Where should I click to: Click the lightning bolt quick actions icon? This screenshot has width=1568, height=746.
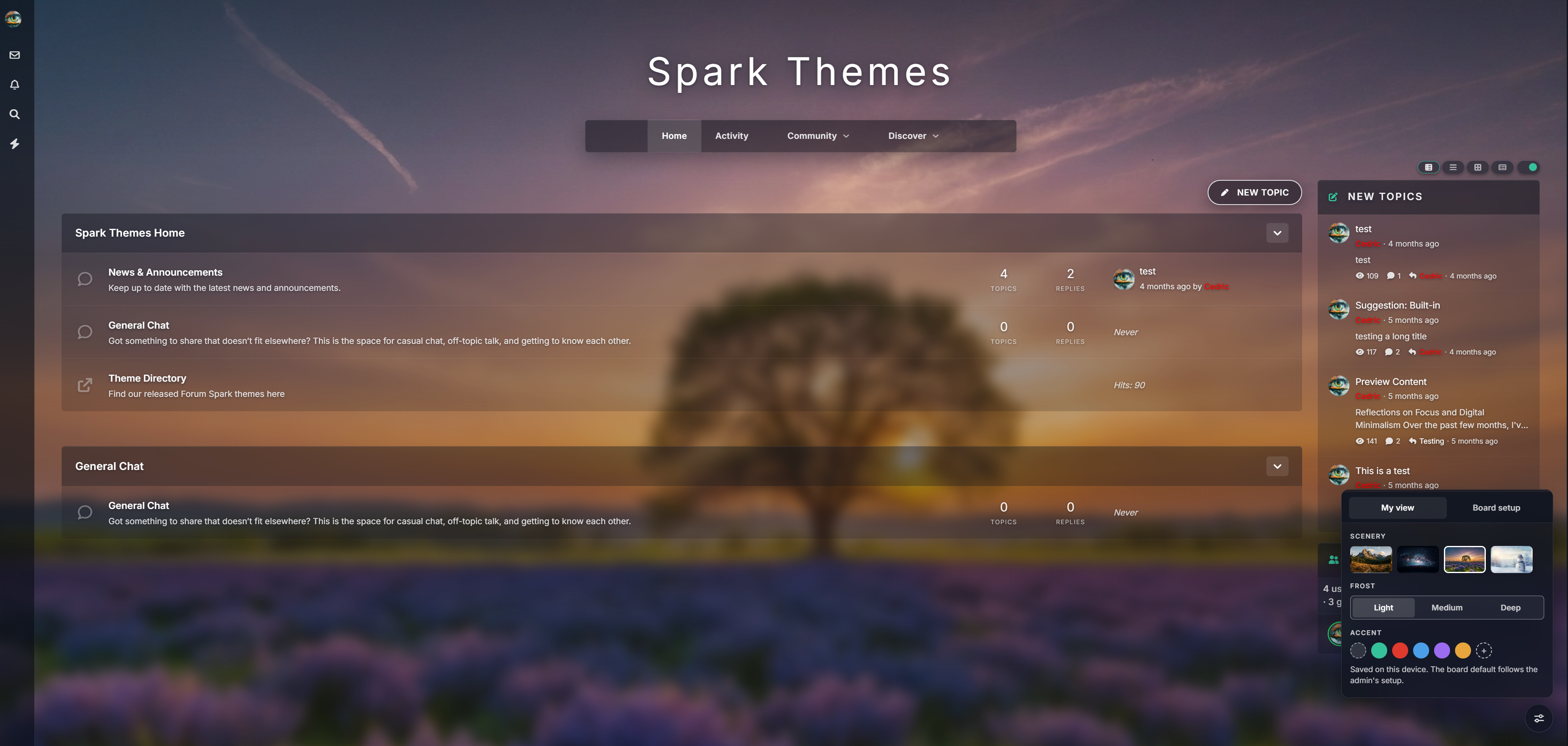pyautogui.click(x=15, y=144)
